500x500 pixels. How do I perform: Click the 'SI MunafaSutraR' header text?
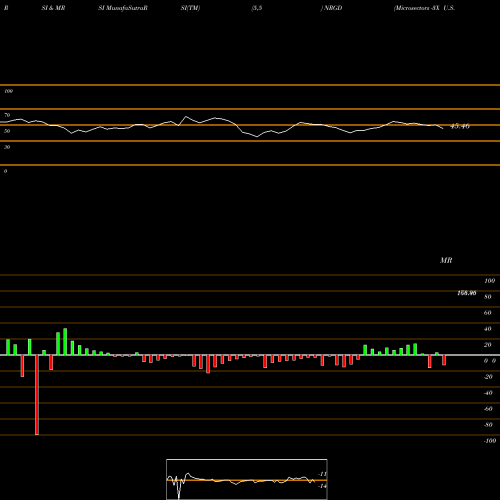123,8
